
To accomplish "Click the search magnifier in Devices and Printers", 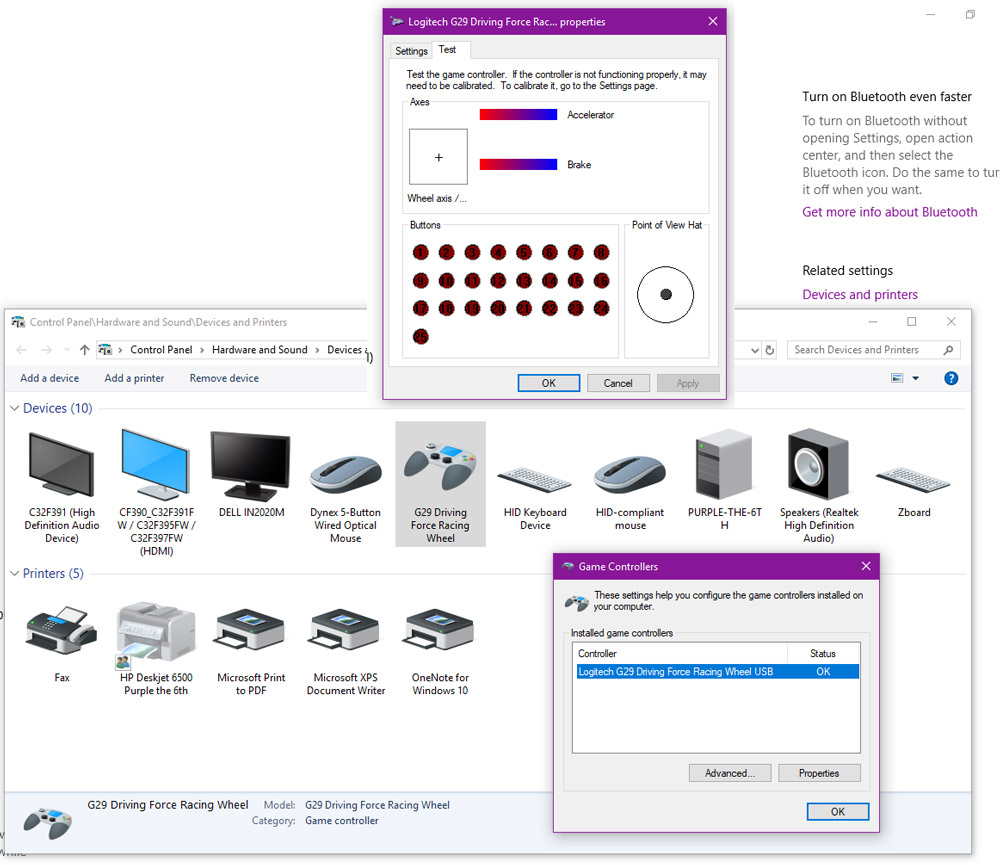I will (x=948, y=350).
